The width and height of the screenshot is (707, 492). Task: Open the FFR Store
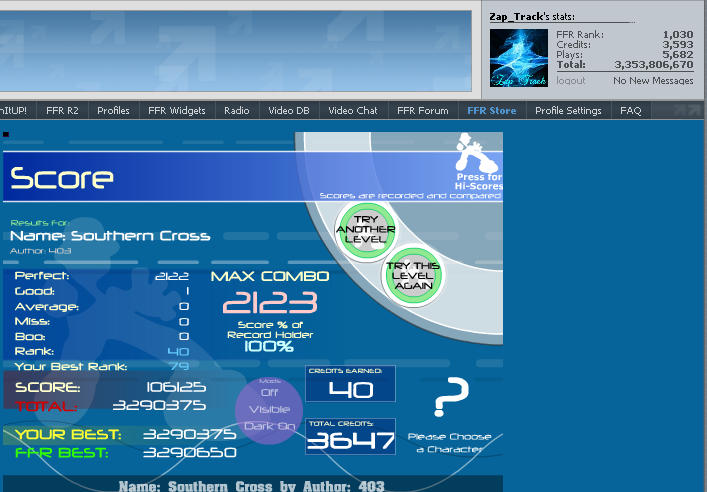[x=492, y=110]
